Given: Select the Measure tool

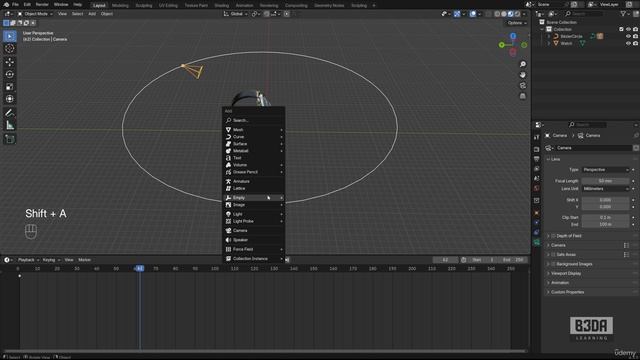Looking at the screenshot, I should coord(10,125).
